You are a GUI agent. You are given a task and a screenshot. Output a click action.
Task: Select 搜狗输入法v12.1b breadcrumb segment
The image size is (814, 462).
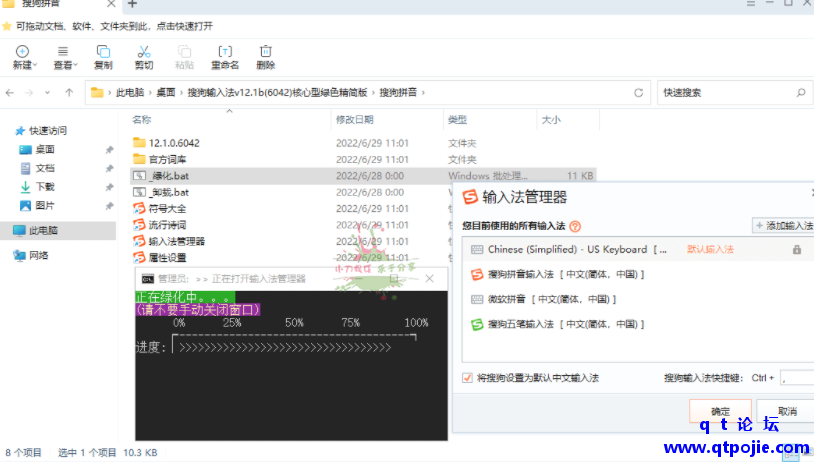[277, 92]
